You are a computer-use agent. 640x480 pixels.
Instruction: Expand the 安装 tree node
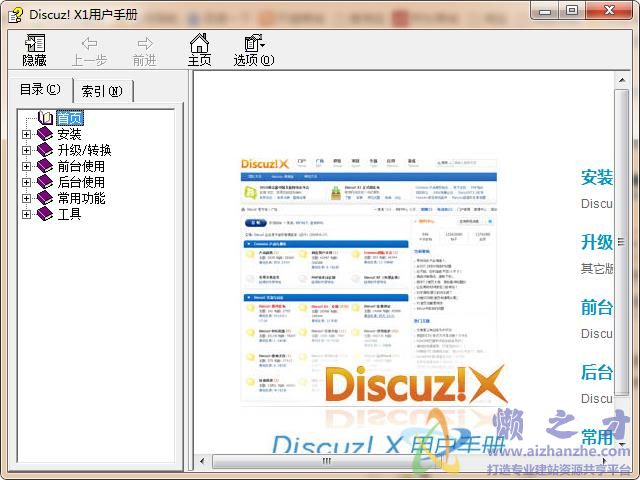[x=26, y=134]
